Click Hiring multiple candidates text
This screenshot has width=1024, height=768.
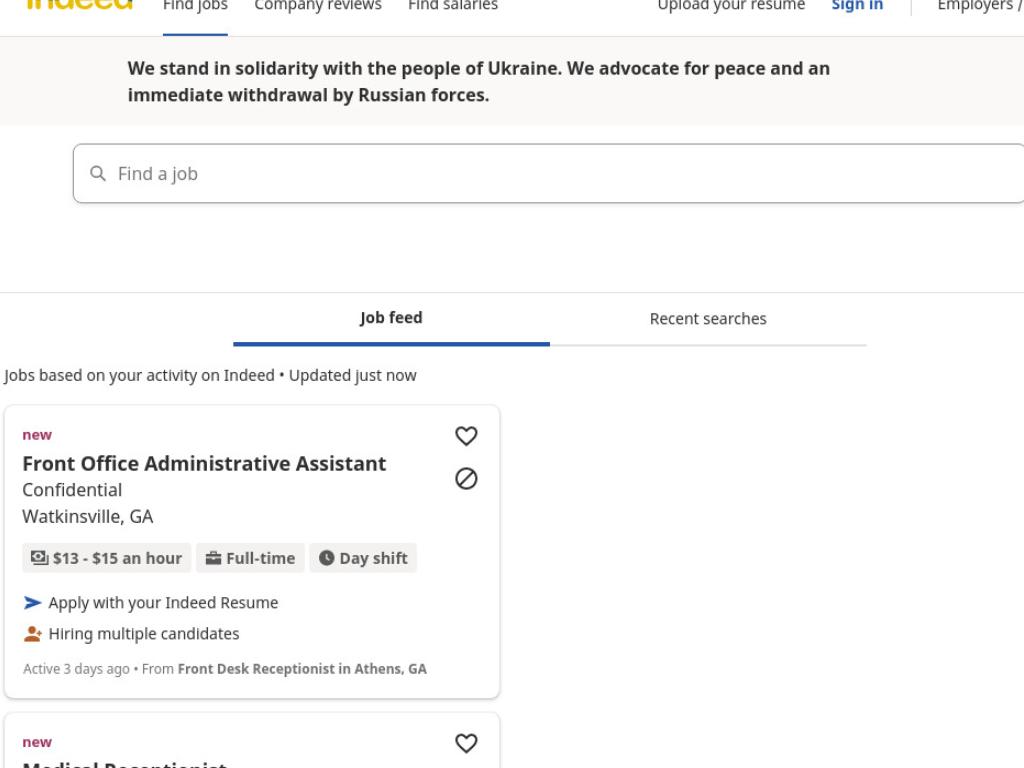tap(144, 633)
